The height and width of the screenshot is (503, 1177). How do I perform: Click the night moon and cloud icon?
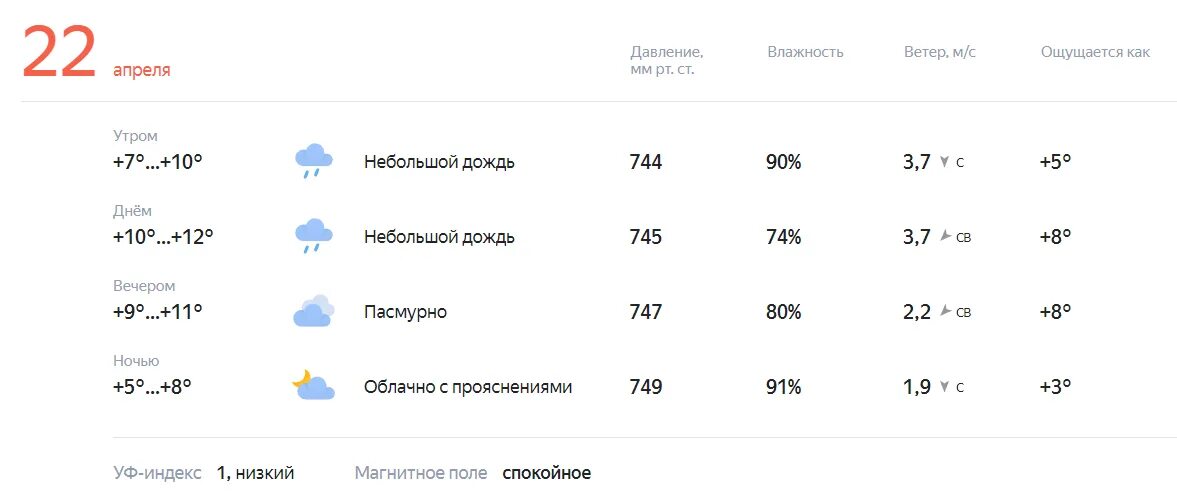(x=314, y=384)
